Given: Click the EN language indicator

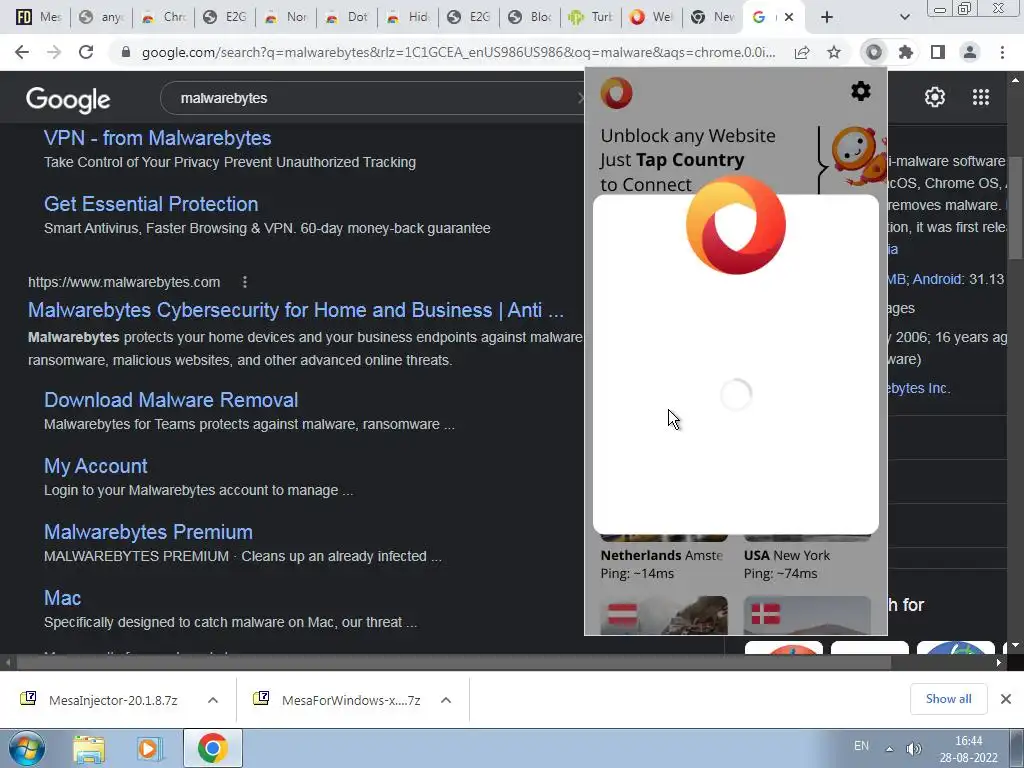Looking at the screenshot, I should (x=861, y=746).
